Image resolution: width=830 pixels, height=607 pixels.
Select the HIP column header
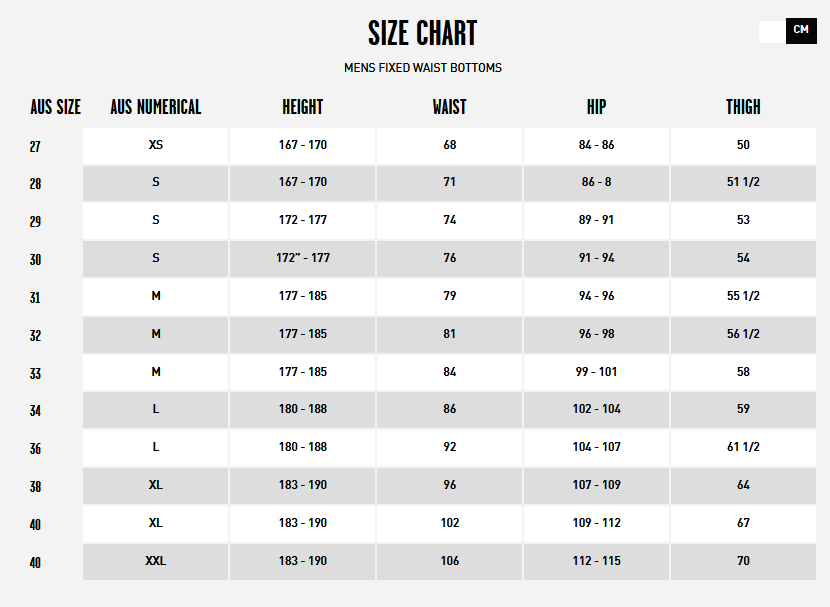click(596, 107)
